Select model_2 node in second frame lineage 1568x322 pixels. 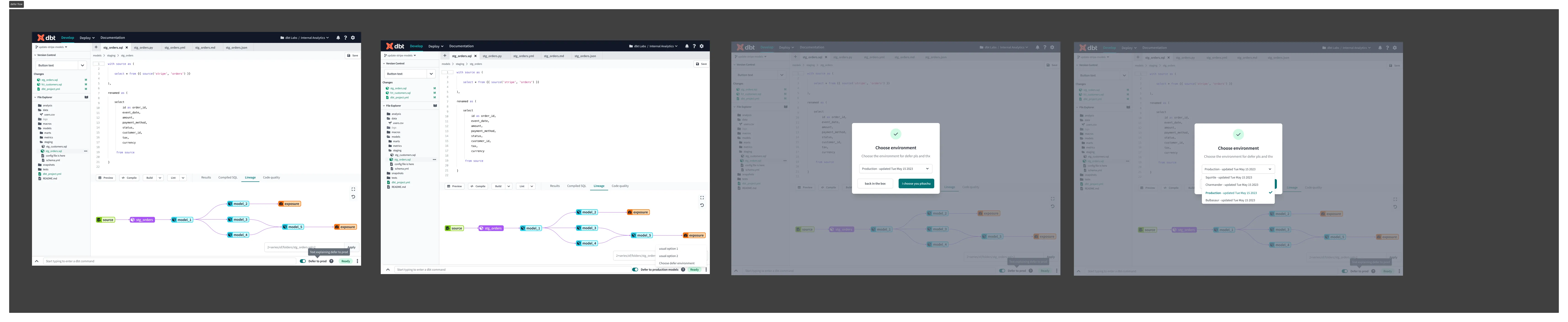tap(587, 212)
